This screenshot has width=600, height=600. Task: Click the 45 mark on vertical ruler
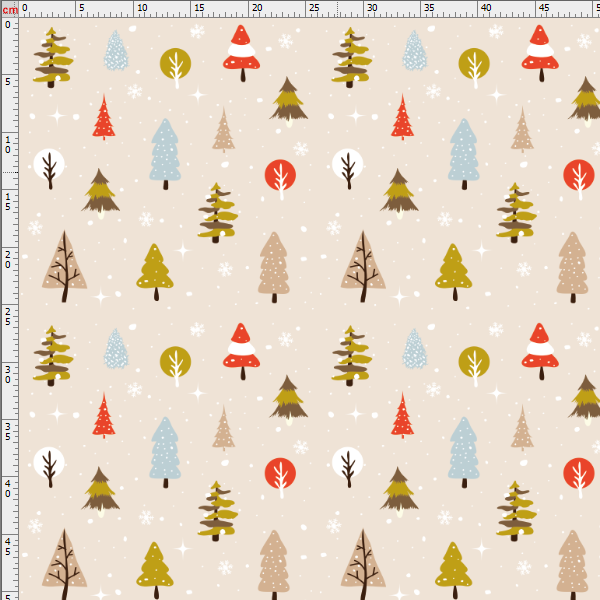[x=8, y=546]
